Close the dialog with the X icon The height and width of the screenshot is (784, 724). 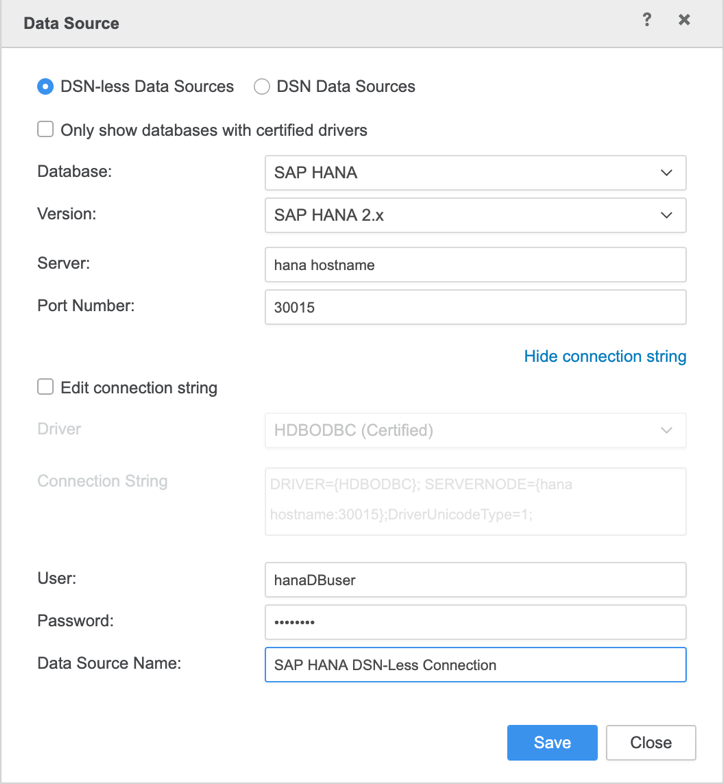click(684, 20)
